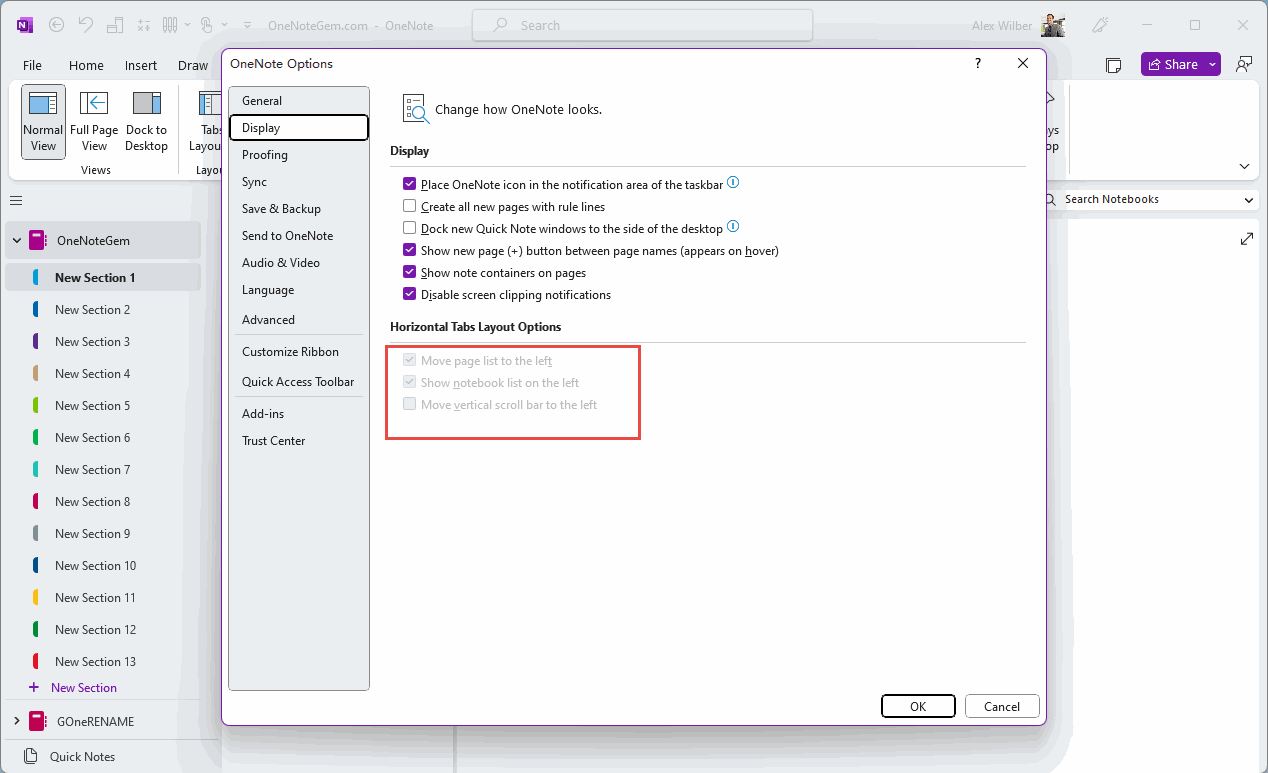The height and width of the screenshot is (773, 1268).
Task: Collapse the OneNoteGem notebook chevron
Action: click(x=16, y=240)
